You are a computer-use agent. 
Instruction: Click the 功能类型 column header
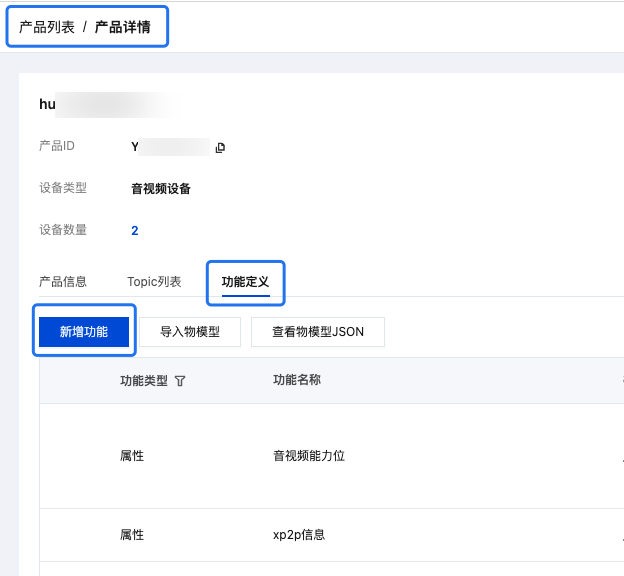(144, 381)
